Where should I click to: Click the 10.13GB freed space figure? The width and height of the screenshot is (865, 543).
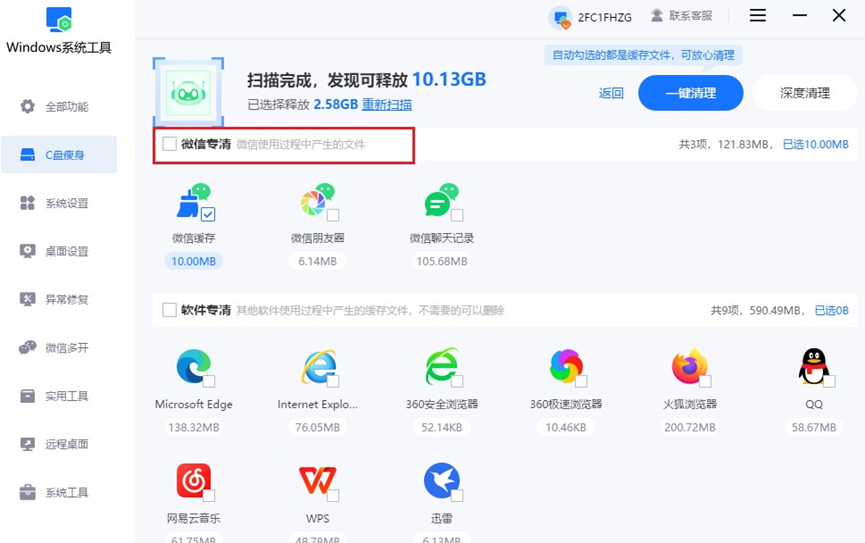[x=449, y=79]
